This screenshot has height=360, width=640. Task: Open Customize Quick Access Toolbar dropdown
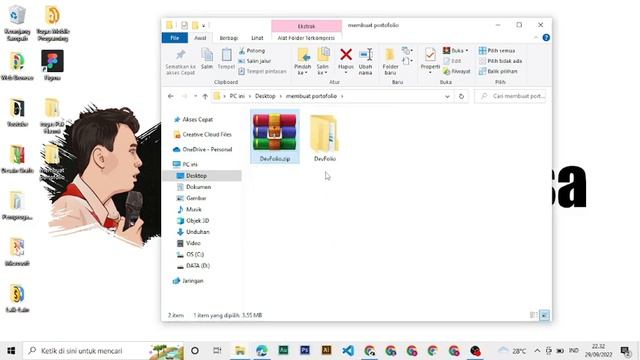coord(204,26)
